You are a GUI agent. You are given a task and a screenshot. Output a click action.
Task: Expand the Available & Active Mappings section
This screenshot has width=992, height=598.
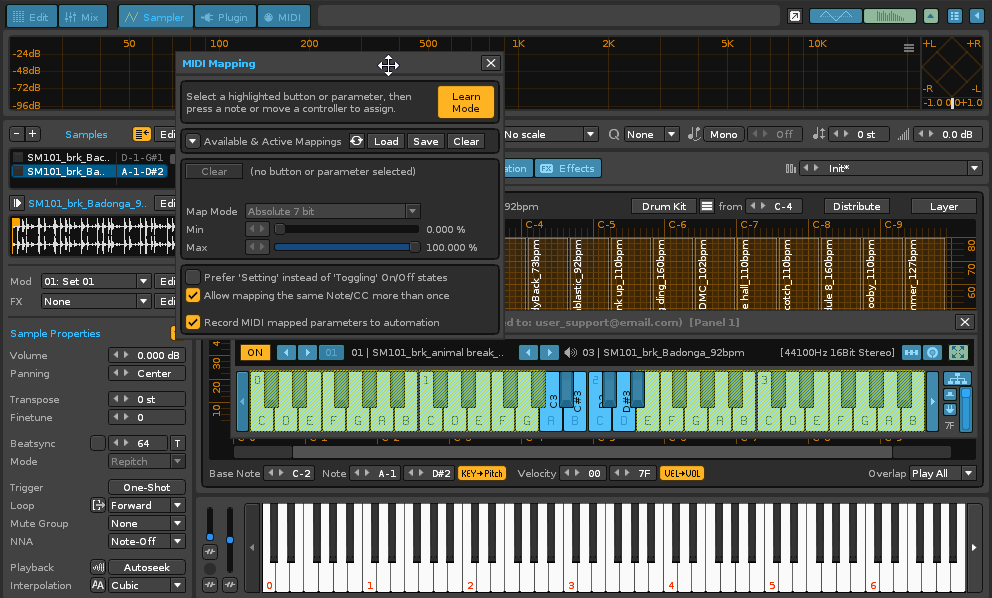192,142
